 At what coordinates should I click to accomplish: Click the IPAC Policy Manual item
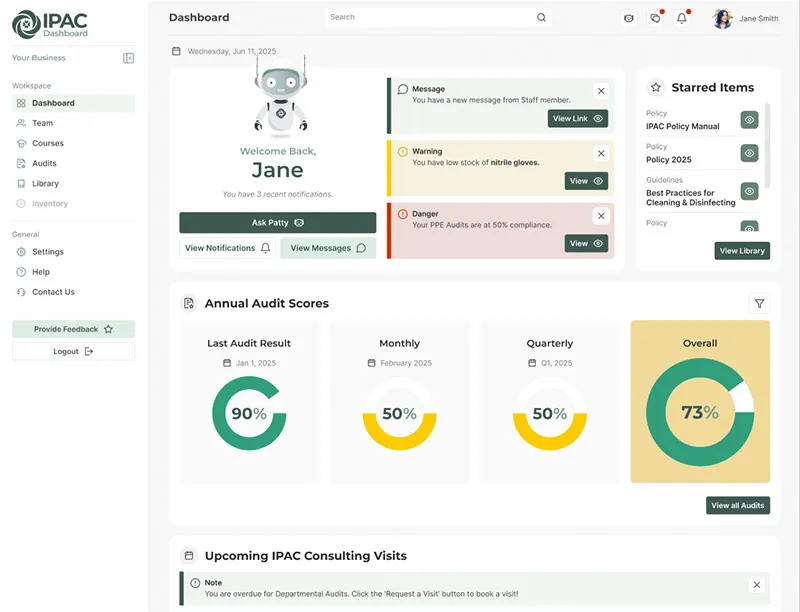683,126
